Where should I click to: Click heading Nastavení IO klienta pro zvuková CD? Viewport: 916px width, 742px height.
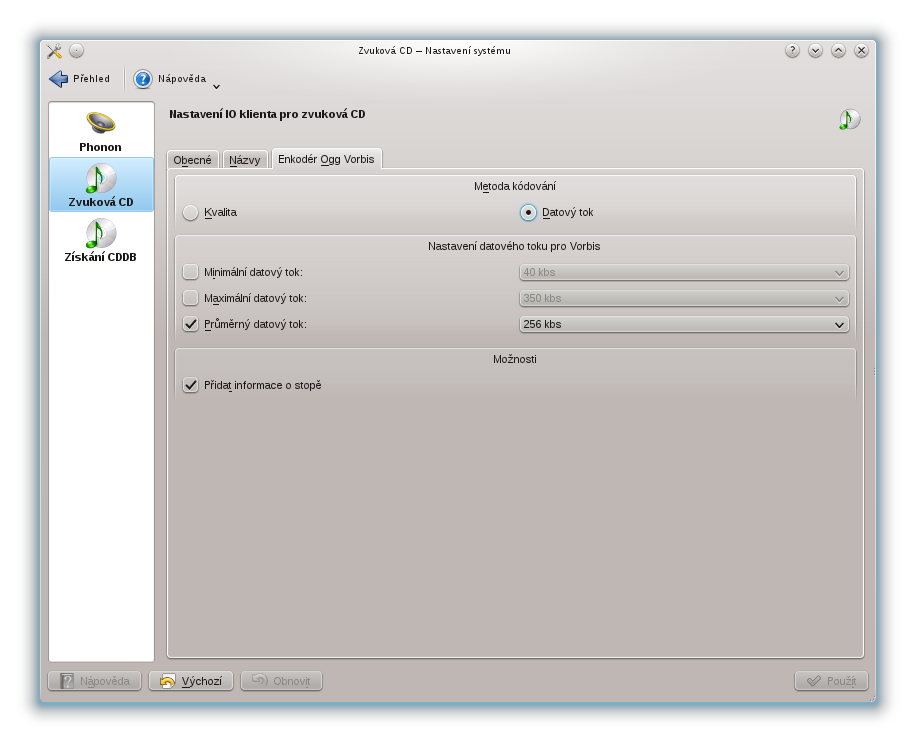(267, 115)
